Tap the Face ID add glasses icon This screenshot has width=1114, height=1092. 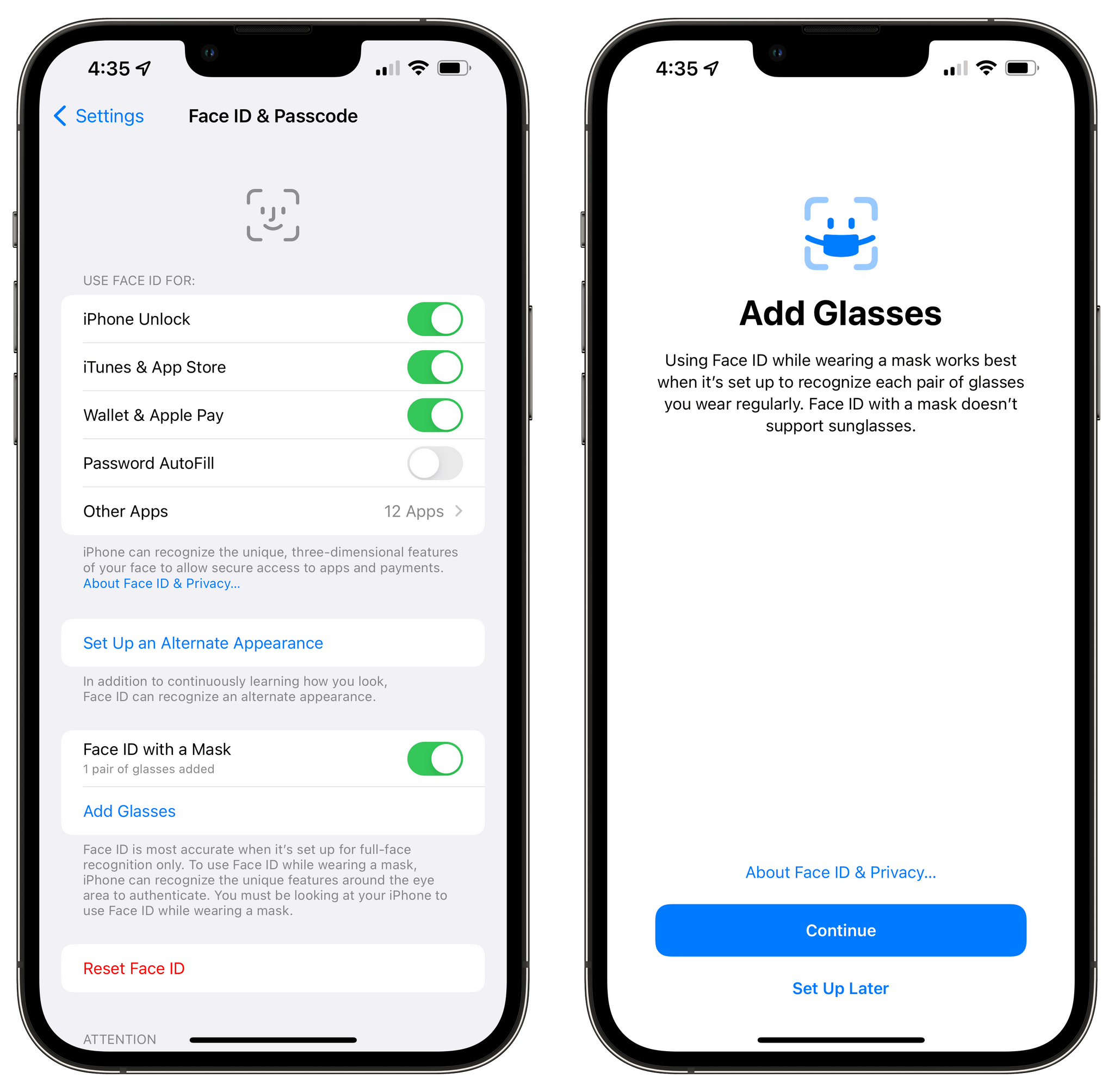[x=840, y=233]
